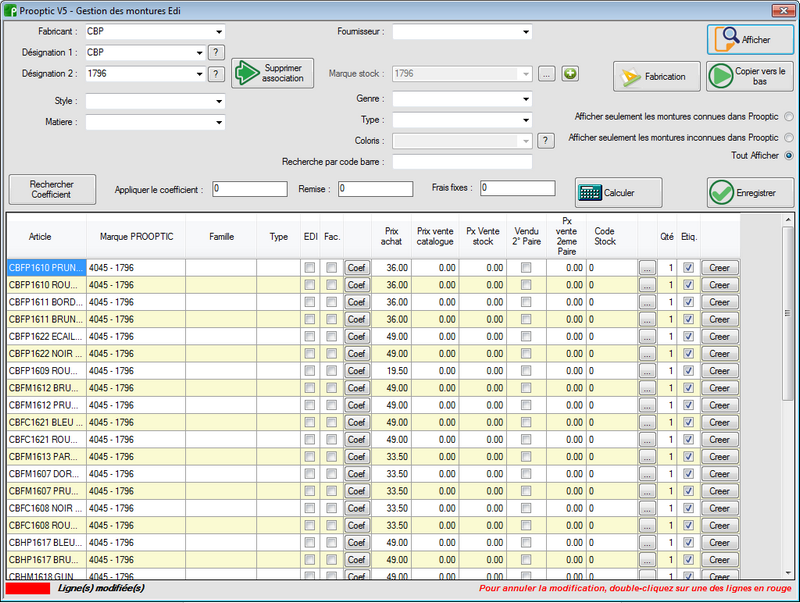The image size is (800, 603).
Task: Click the scrollbar up arrow
Action: (788, 220)
